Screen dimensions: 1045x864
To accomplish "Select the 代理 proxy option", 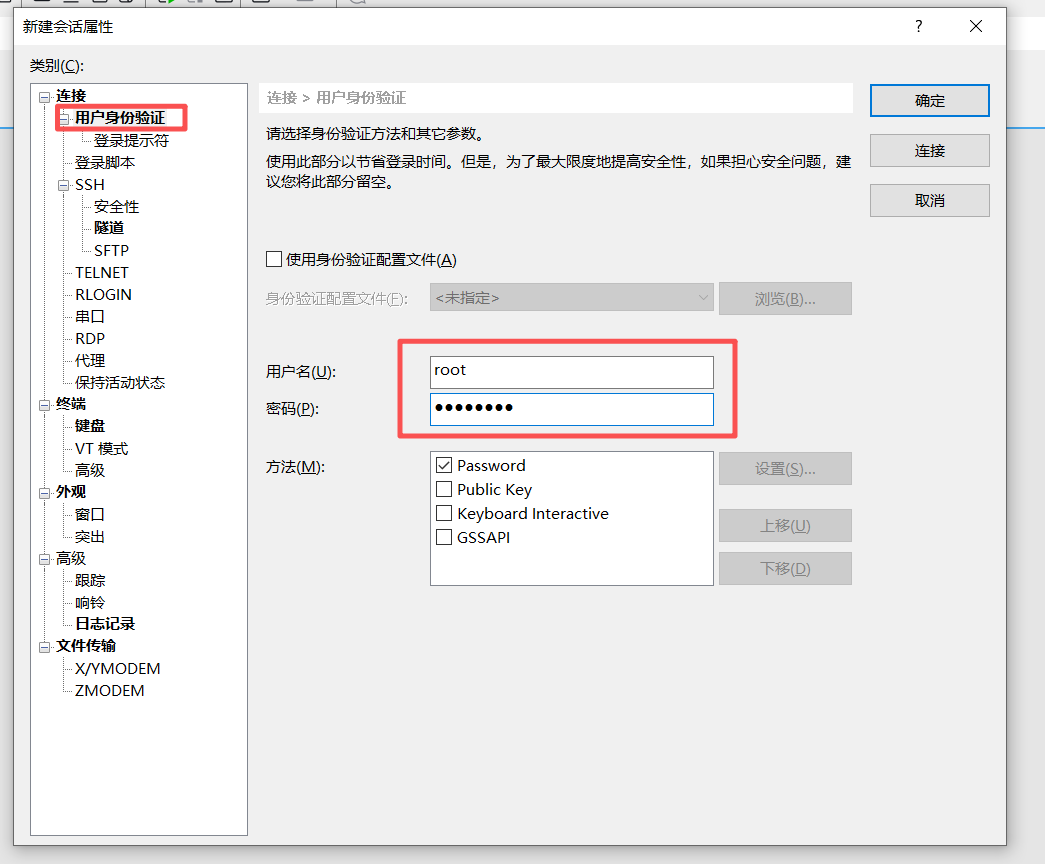I will [x=89, y=360].
